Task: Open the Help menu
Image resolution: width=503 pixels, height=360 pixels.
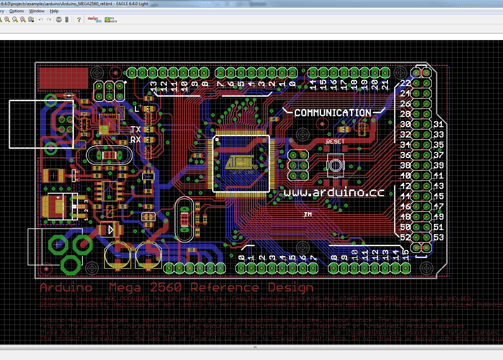Action: point(54,11)
